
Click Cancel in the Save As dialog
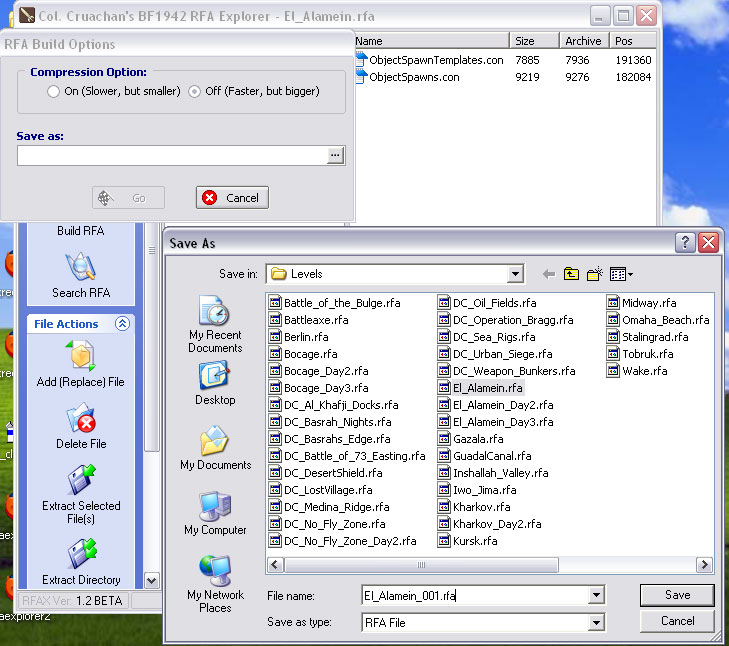[x=677, y=621]
